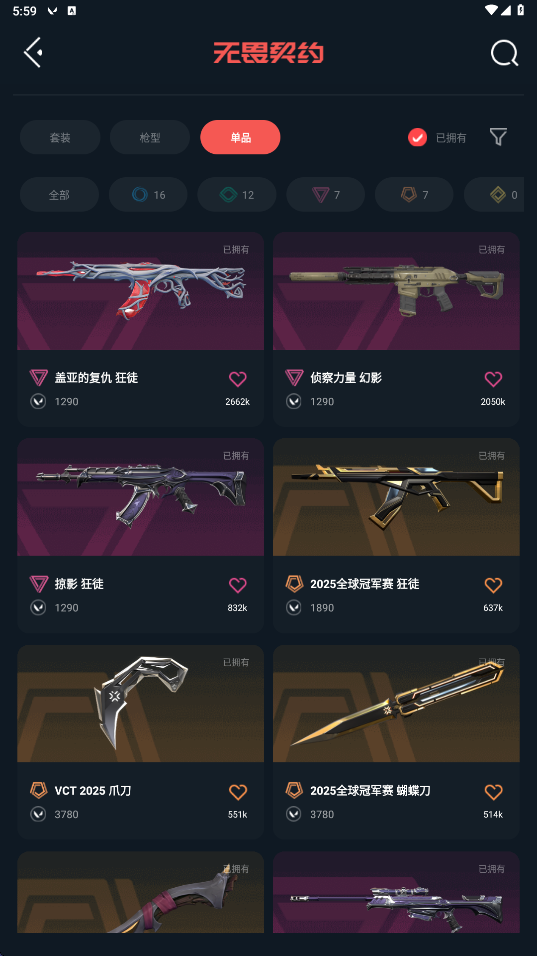Open the 盖亚的复仇 狂徒 weapon thumbnail

(140, 291)
